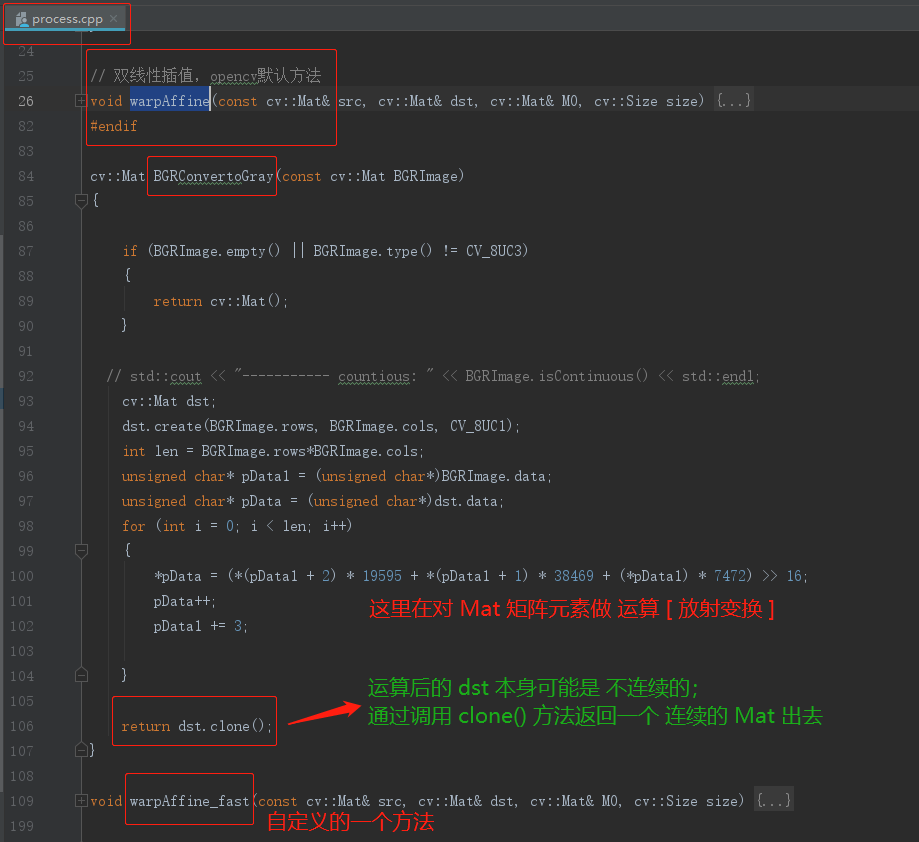Click the commented std::cout line 92
The height and width of the screenshot is (842, 919).
pyautogui.click(x=433, y=376)
